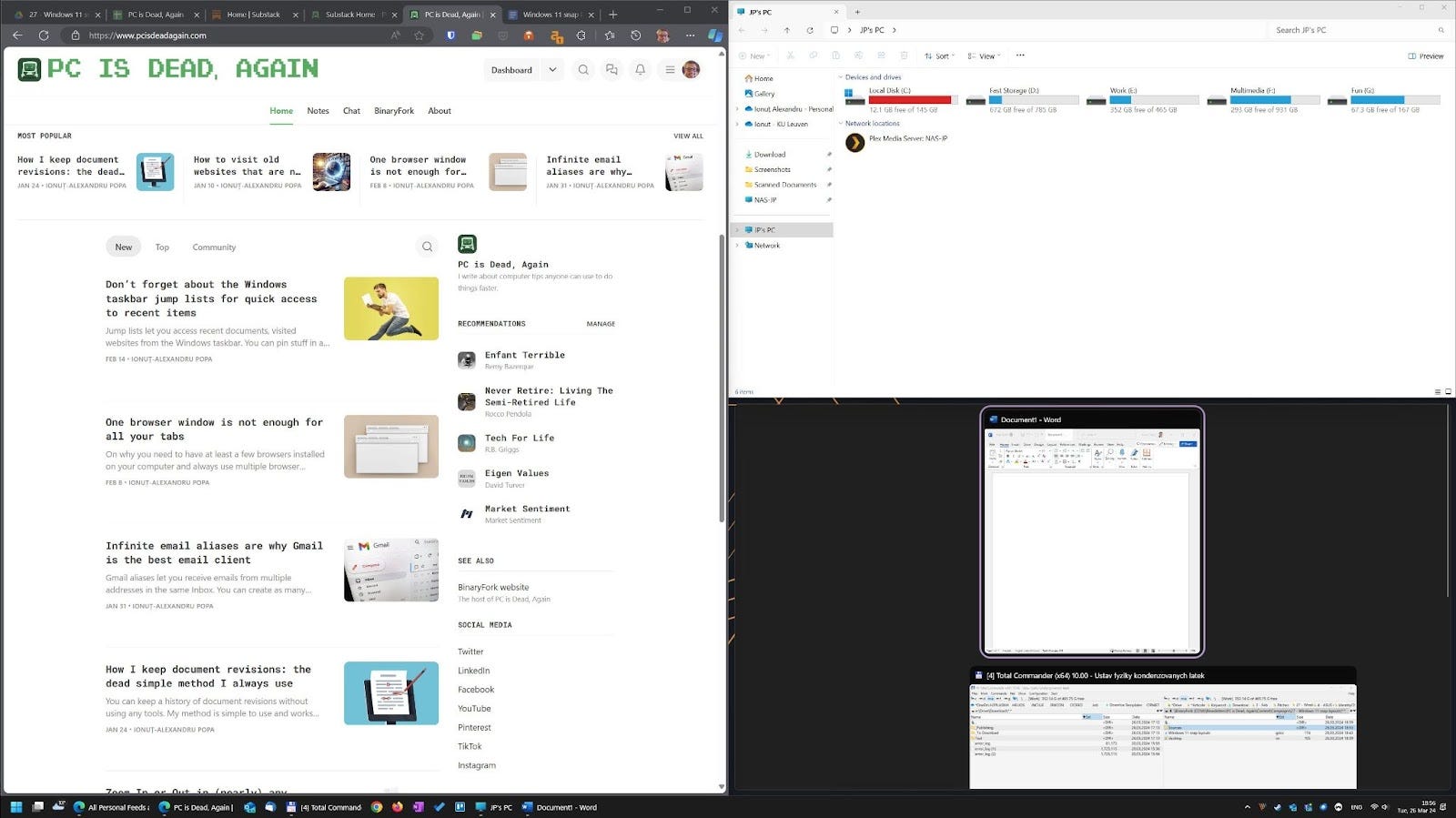The width and height of the screenshot is (1456, 818).
Task: Open the Sort dropdown in File Explorer
Action: point(940,56)
